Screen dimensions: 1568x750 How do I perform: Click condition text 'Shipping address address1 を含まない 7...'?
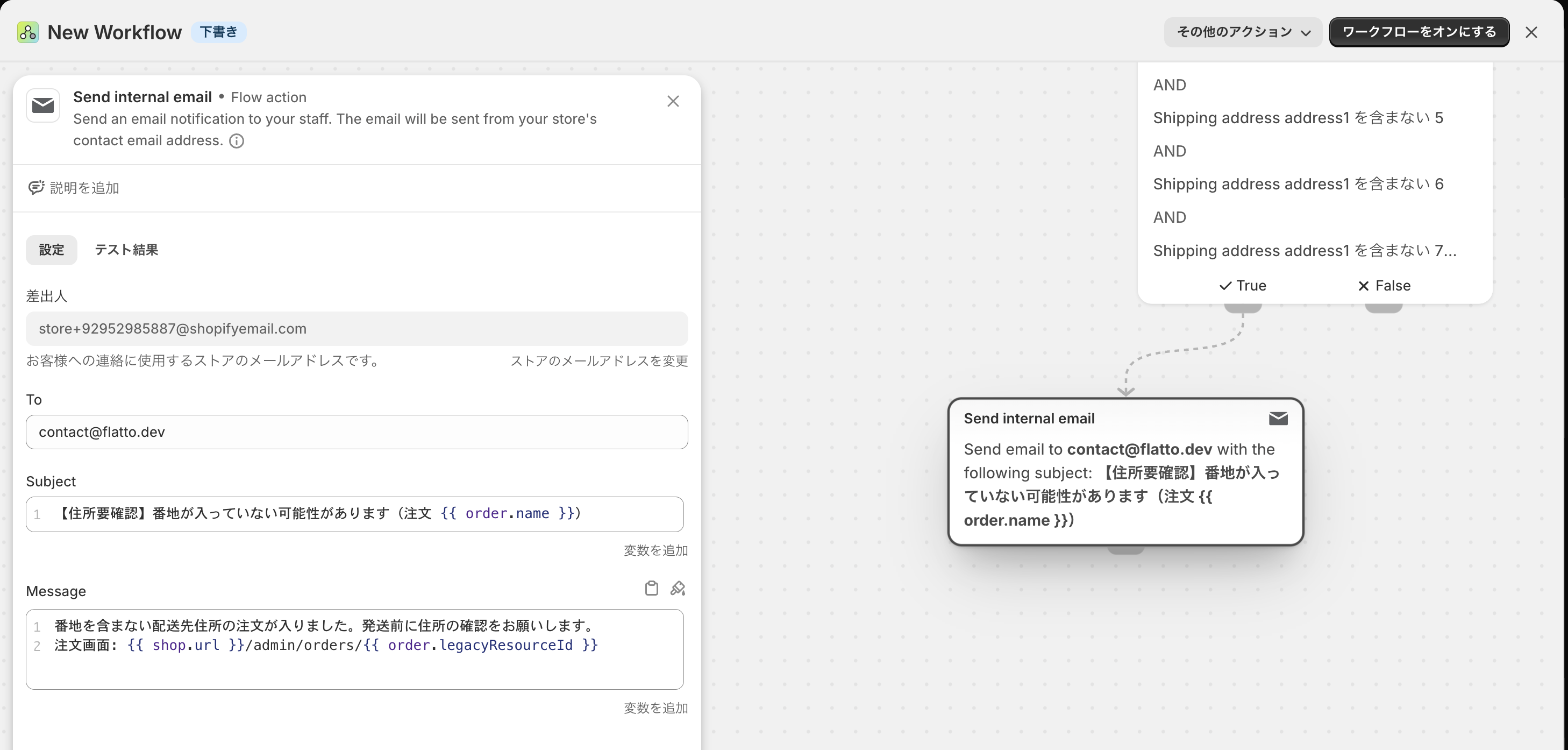(1305, 250)
